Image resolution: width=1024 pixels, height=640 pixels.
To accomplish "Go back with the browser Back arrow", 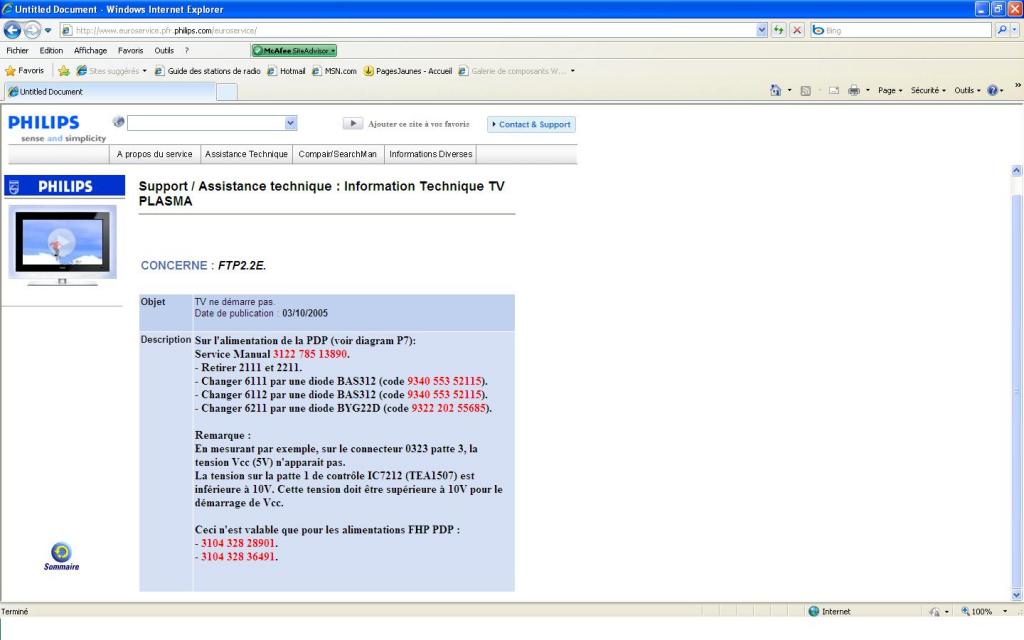I will coord(12,30).
